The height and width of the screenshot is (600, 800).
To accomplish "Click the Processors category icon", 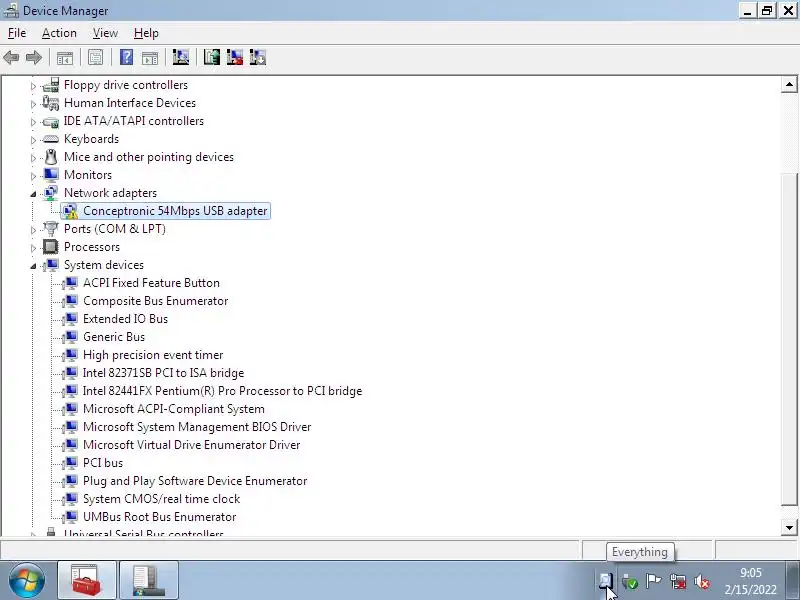I will click(x=51, y=247).
